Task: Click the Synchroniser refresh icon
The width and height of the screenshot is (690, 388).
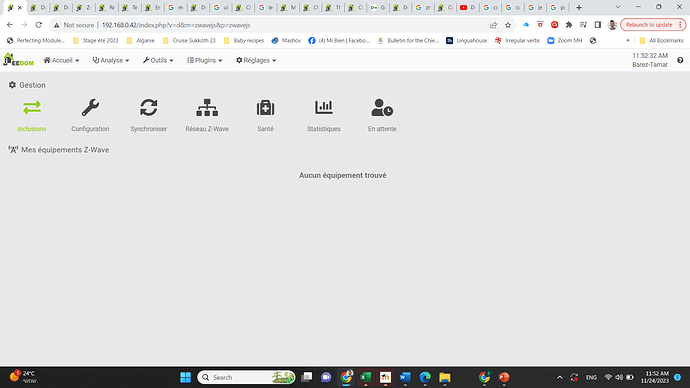Action: (149, 108)
